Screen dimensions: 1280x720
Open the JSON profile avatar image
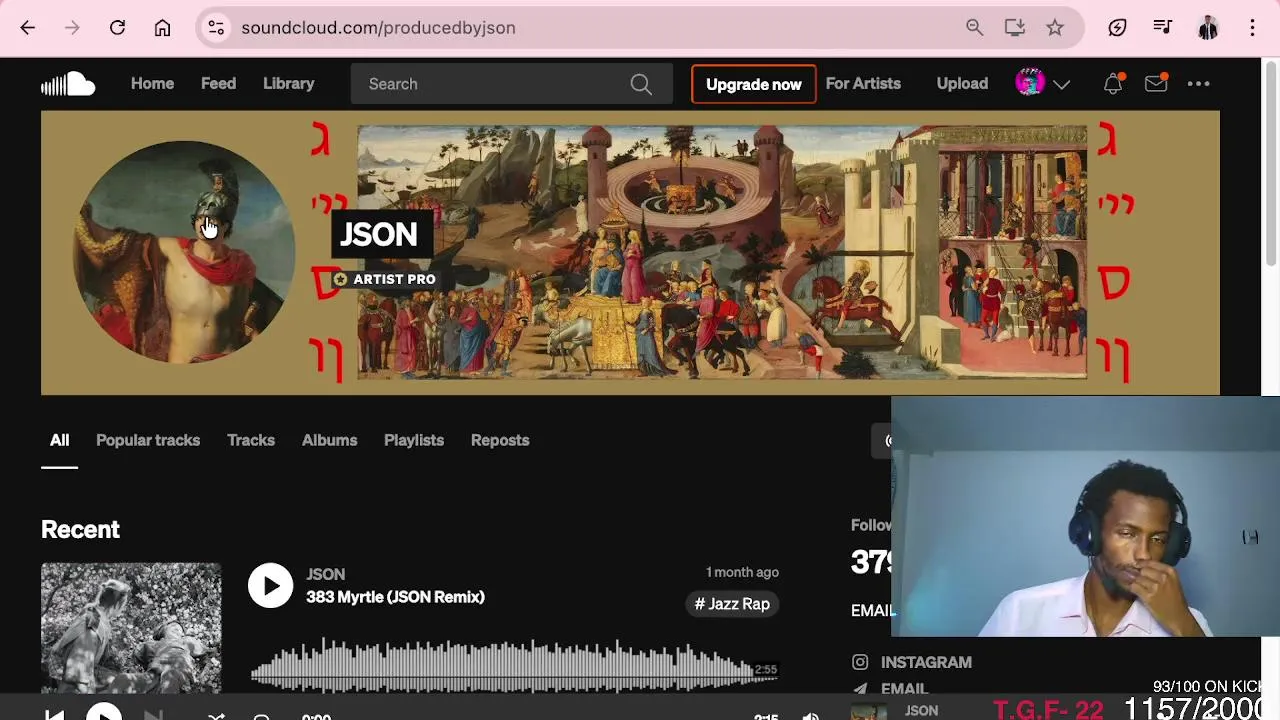[184, 252]
